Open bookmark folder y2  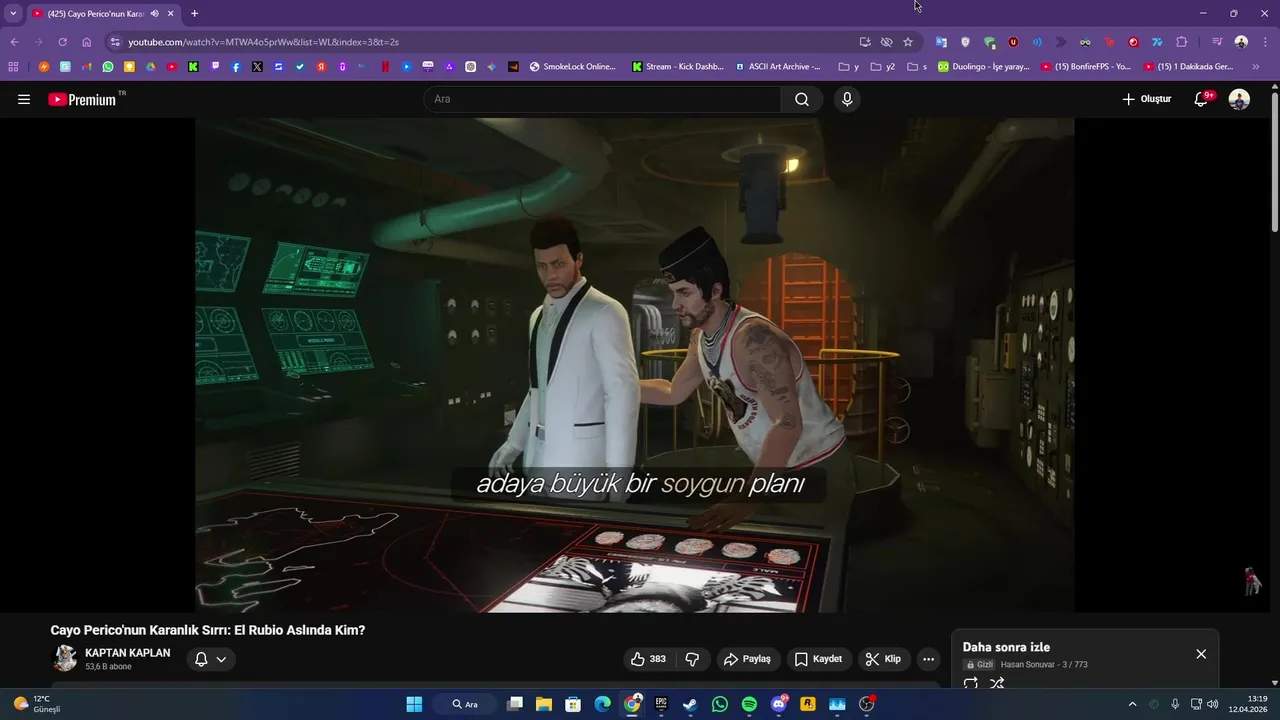click(x=883, y=67)
